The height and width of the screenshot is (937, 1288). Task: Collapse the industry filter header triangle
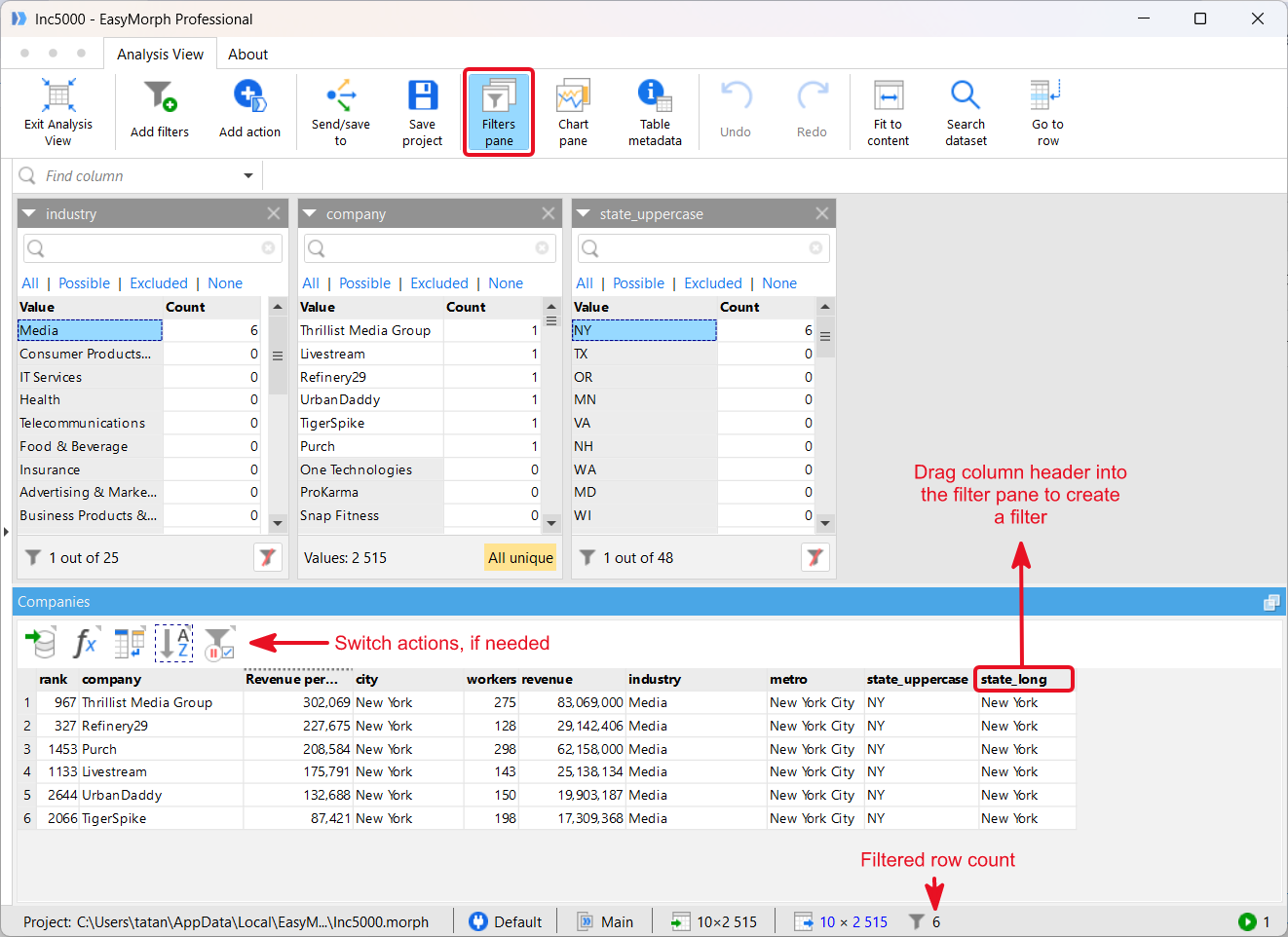pyautogui.click(x=29, y=213)
